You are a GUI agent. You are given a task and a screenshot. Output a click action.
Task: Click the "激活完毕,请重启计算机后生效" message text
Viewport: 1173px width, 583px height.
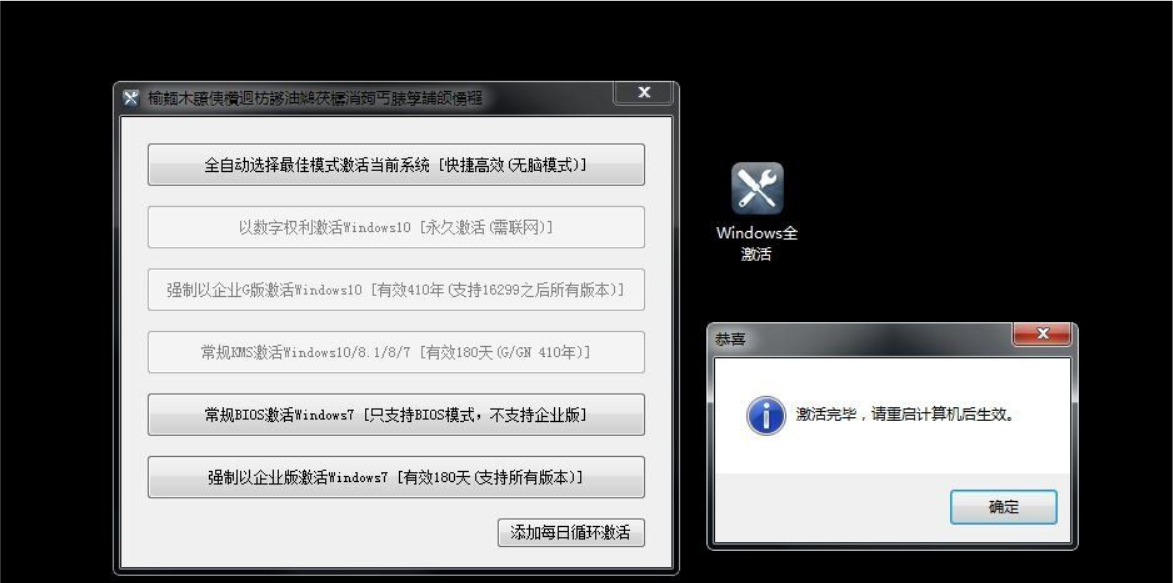point(907,414)
